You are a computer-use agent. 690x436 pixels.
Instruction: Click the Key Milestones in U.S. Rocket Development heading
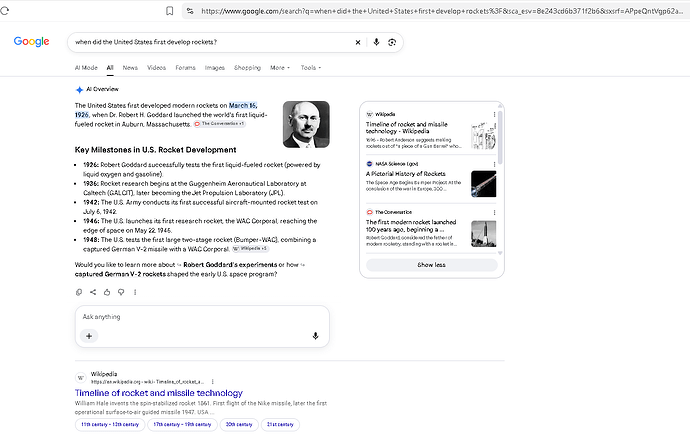tap(155, 150)
